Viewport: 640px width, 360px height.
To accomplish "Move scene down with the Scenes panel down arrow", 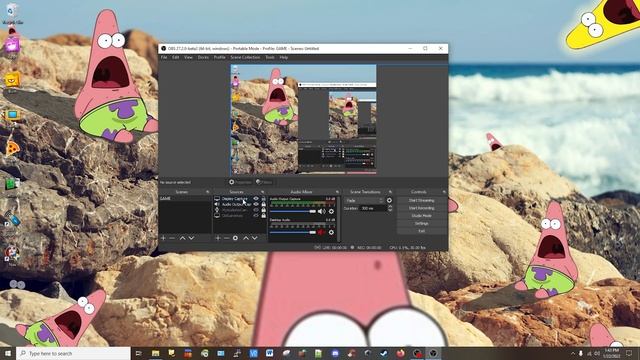I will [191, 238].
